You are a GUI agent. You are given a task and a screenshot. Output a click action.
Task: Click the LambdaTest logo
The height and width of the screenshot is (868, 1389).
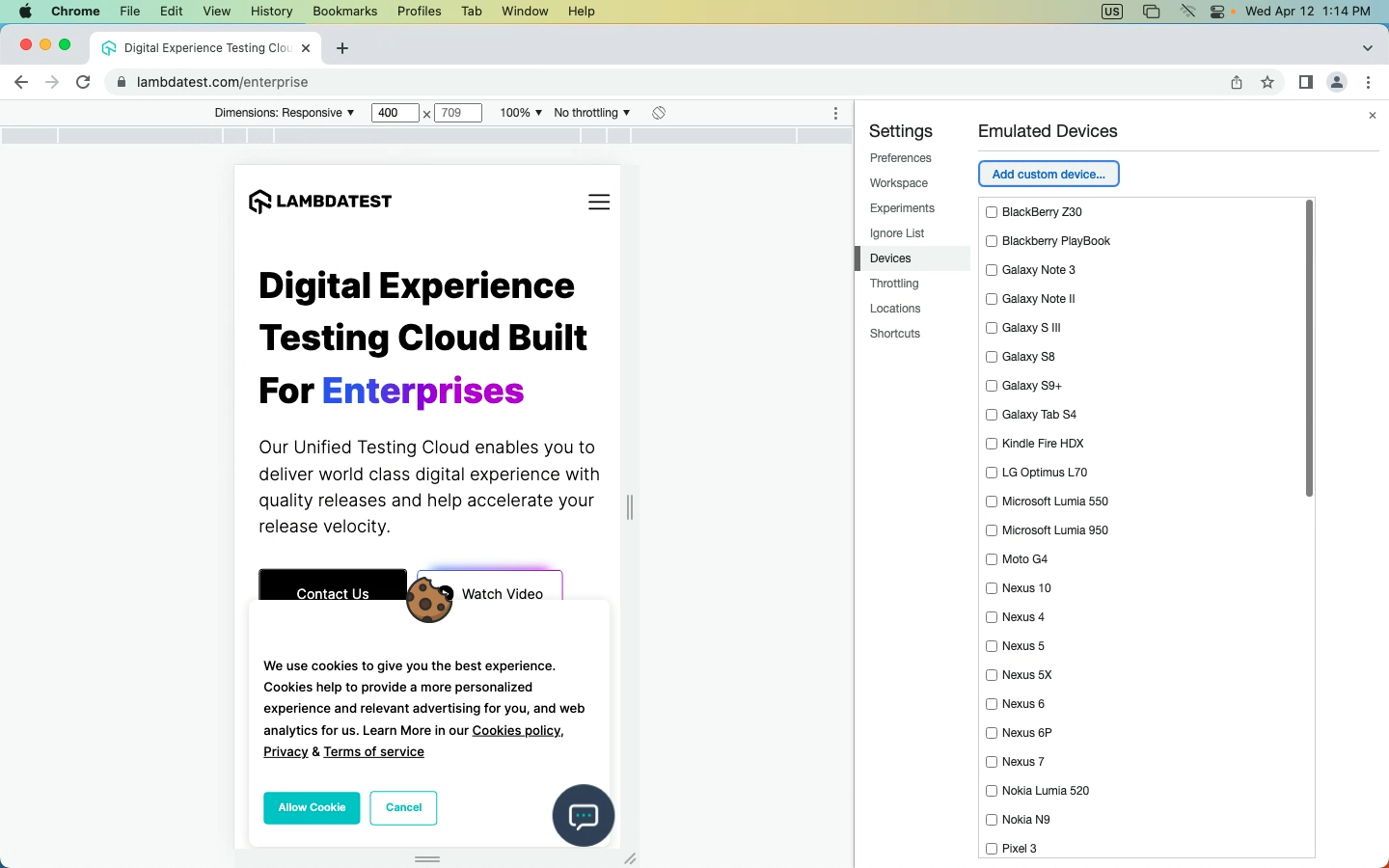click(319, 201)
